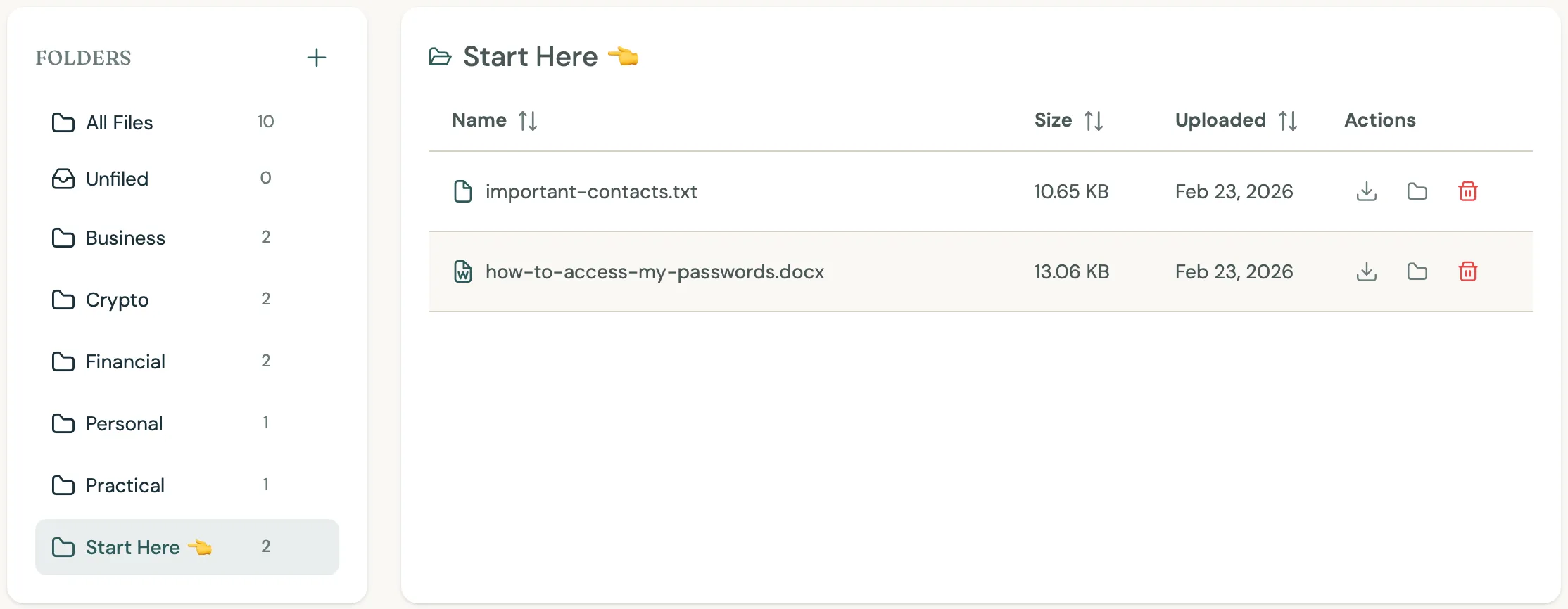Select the Start Here folder in sidebar
Screen dimensions: 1568x609
pyautogui.click(x=132, y=547)
